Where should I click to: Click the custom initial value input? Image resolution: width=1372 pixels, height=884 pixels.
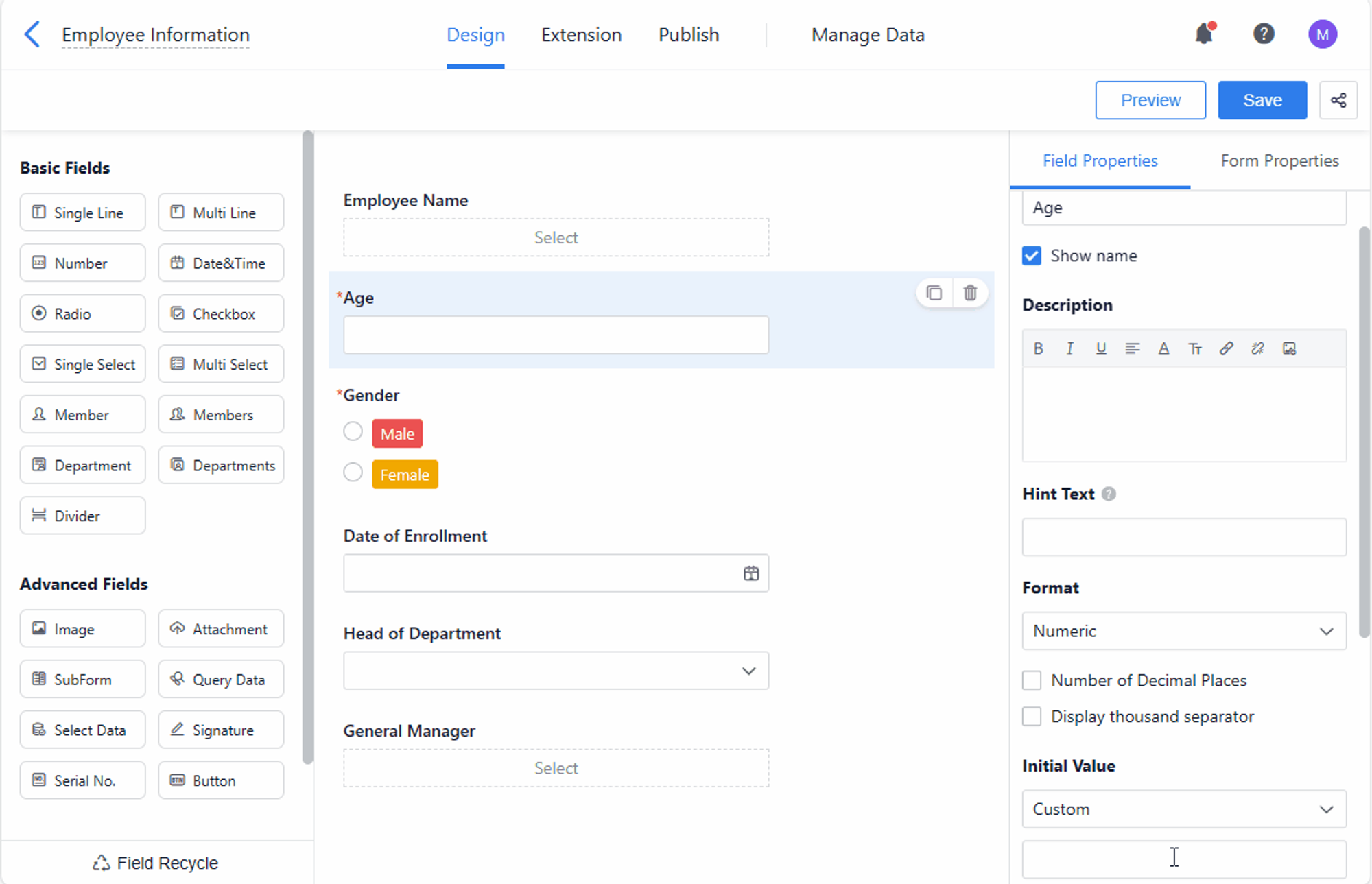point(1184,859)
